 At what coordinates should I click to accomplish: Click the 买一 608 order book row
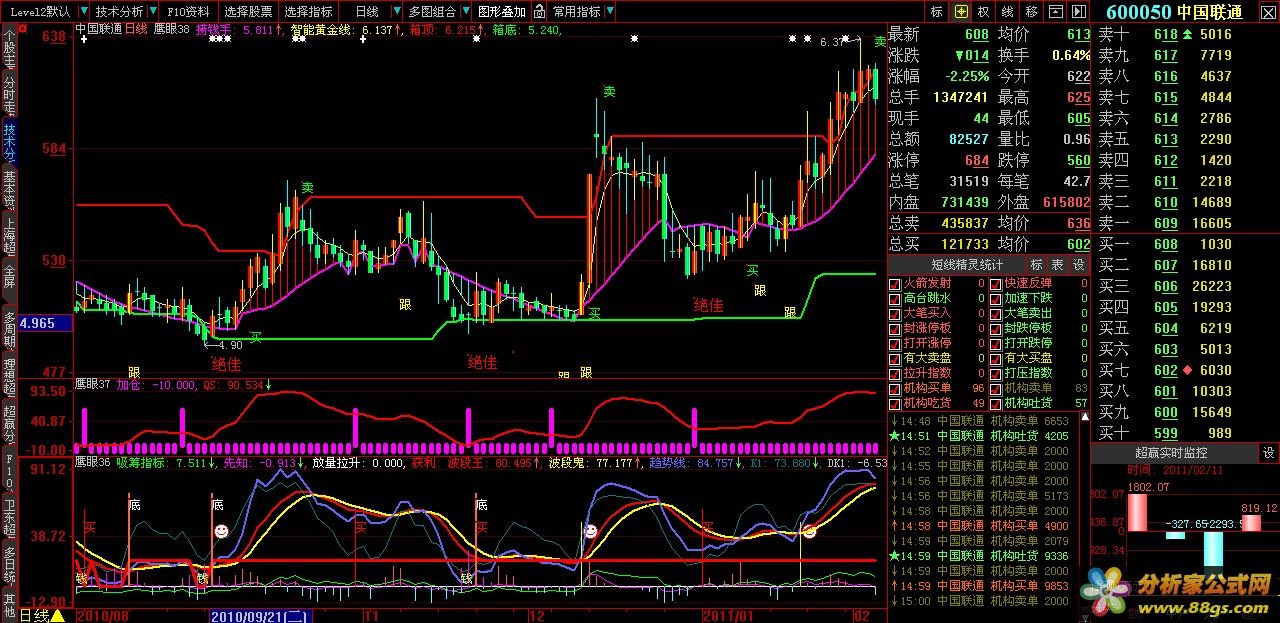[x=1185, y=244]
